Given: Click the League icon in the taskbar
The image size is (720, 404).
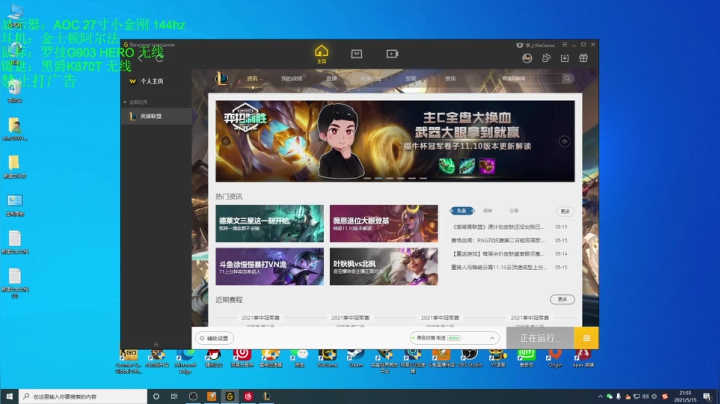Looking at the screenshot, I should [266, 396].
